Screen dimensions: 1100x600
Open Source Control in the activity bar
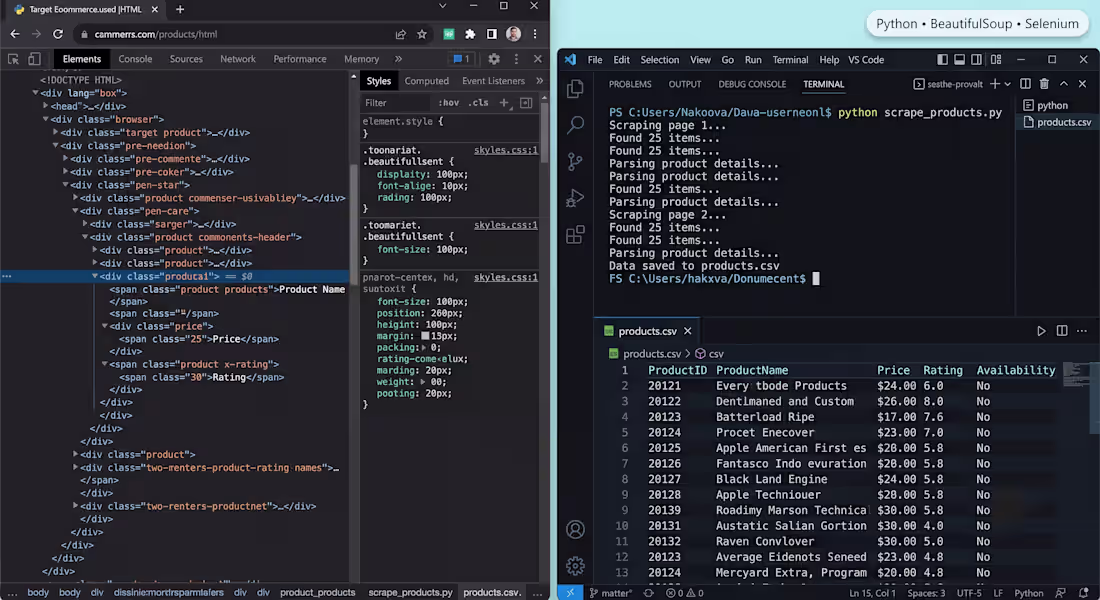tap(575, 162)
